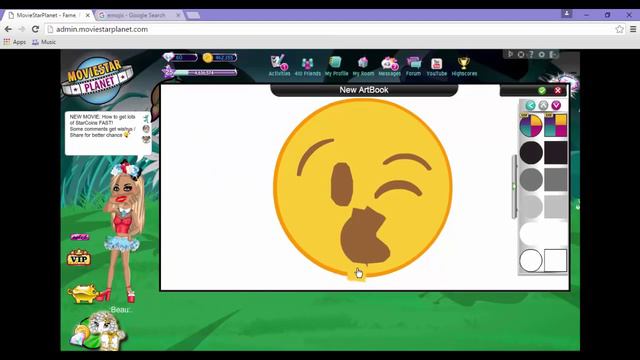Open the Activities menu icon
The height and width of the screenshot is (360, 640).
pos(279,65)
